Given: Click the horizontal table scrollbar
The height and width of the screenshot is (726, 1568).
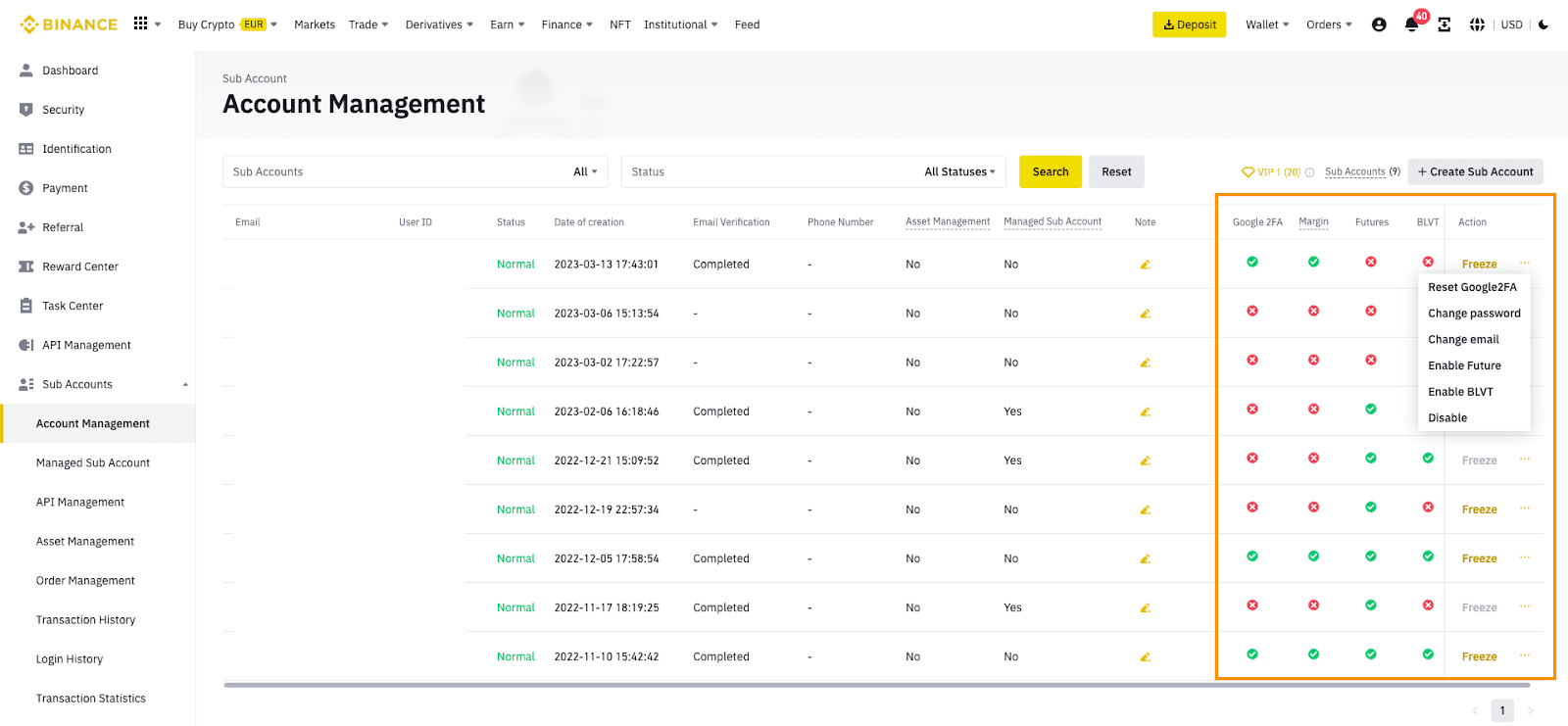Looking at the screenshot, I should tap(876, 685).
